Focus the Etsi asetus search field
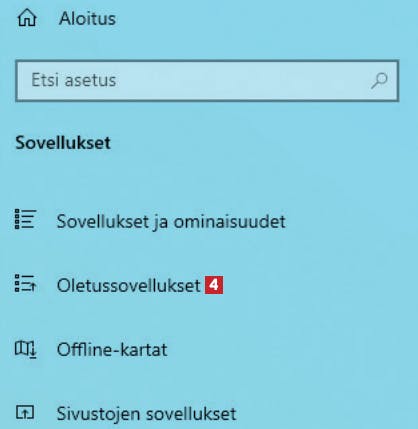Viewport: 418px width, 429px height. 207,81
